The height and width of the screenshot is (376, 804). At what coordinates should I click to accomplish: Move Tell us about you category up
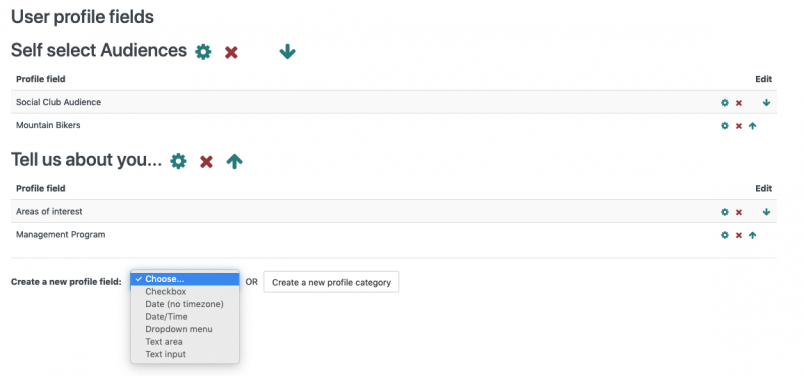(x=234, y=162)
